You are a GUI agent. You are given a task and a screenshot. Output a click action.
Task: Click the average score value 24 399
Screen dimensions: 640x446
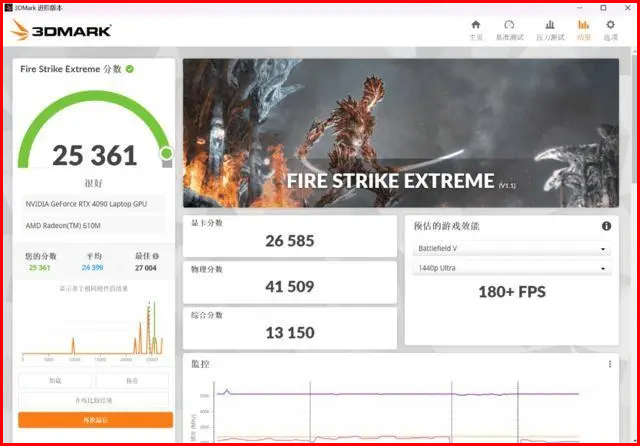[x=92, y=268]
